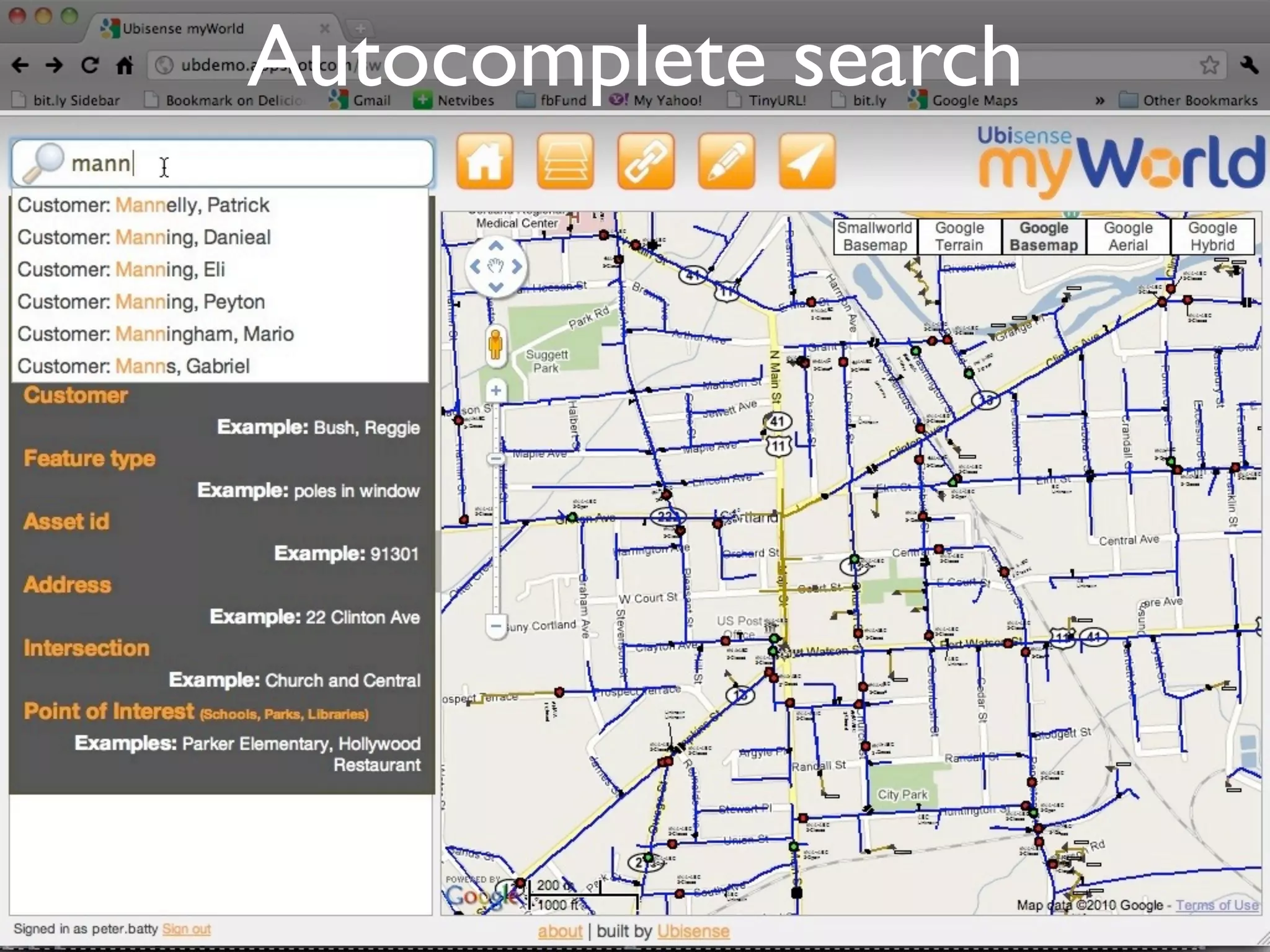Click the chain Link toolbar icon
The width and height of the screenshot is (1270, 952).
646,161
